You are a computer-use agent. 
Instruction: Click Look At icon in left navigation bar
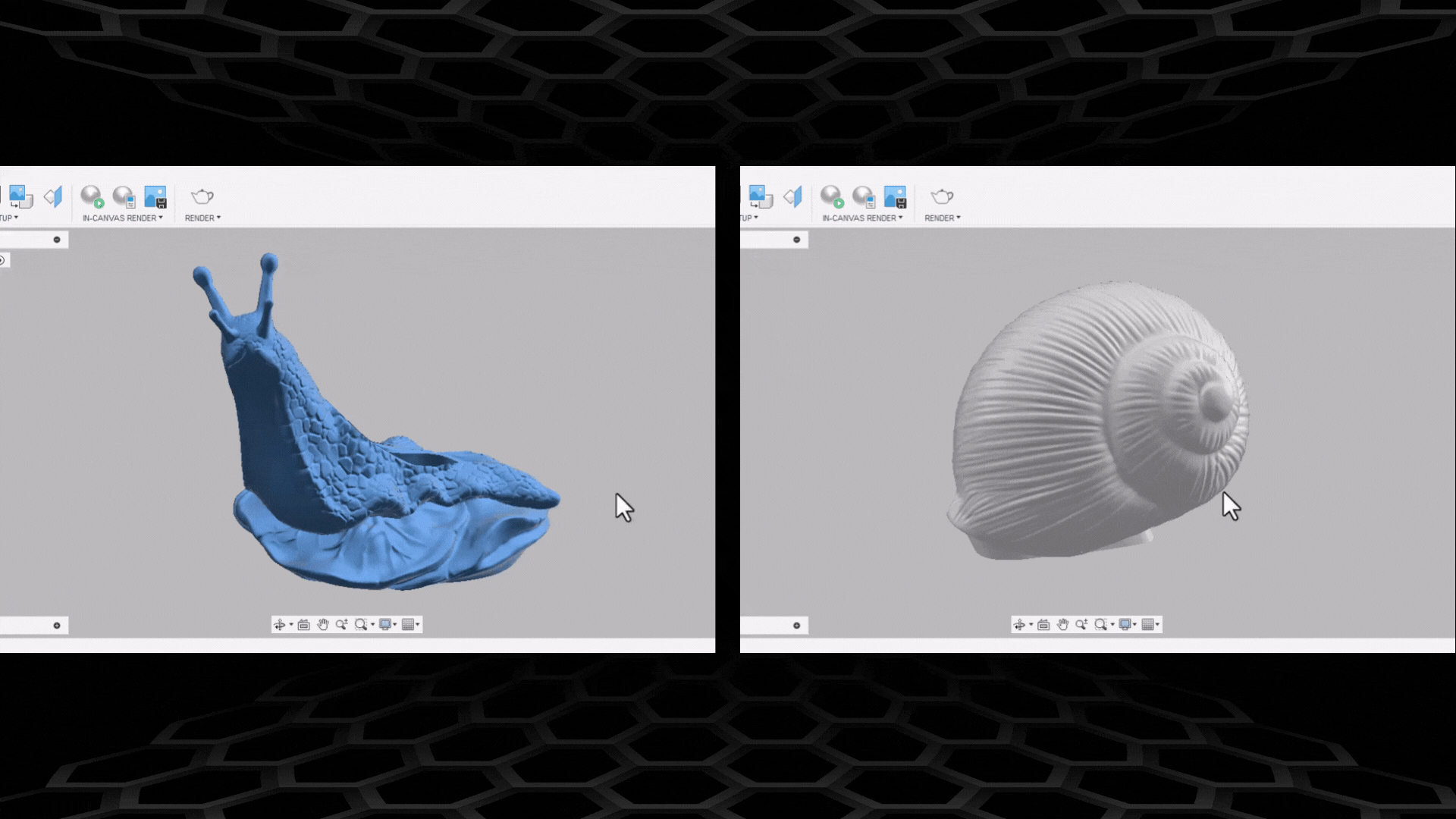click(303, 625)
